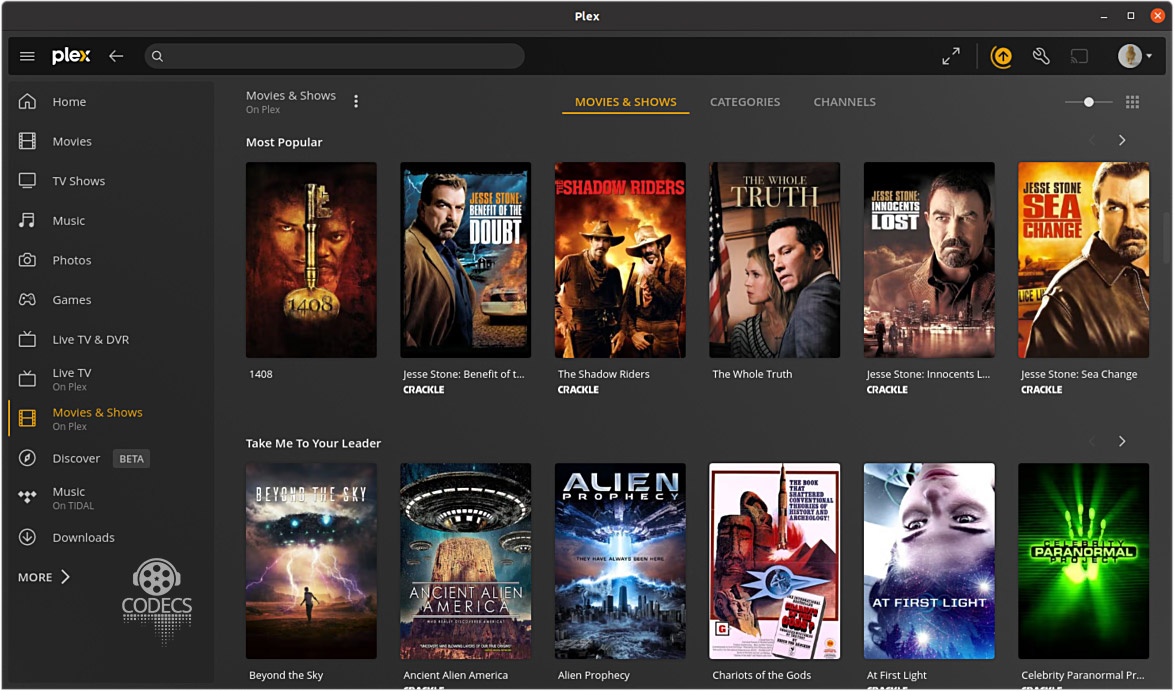Switch to the CATEGORIES tab

pyautogui.click(x=745, y=101)
